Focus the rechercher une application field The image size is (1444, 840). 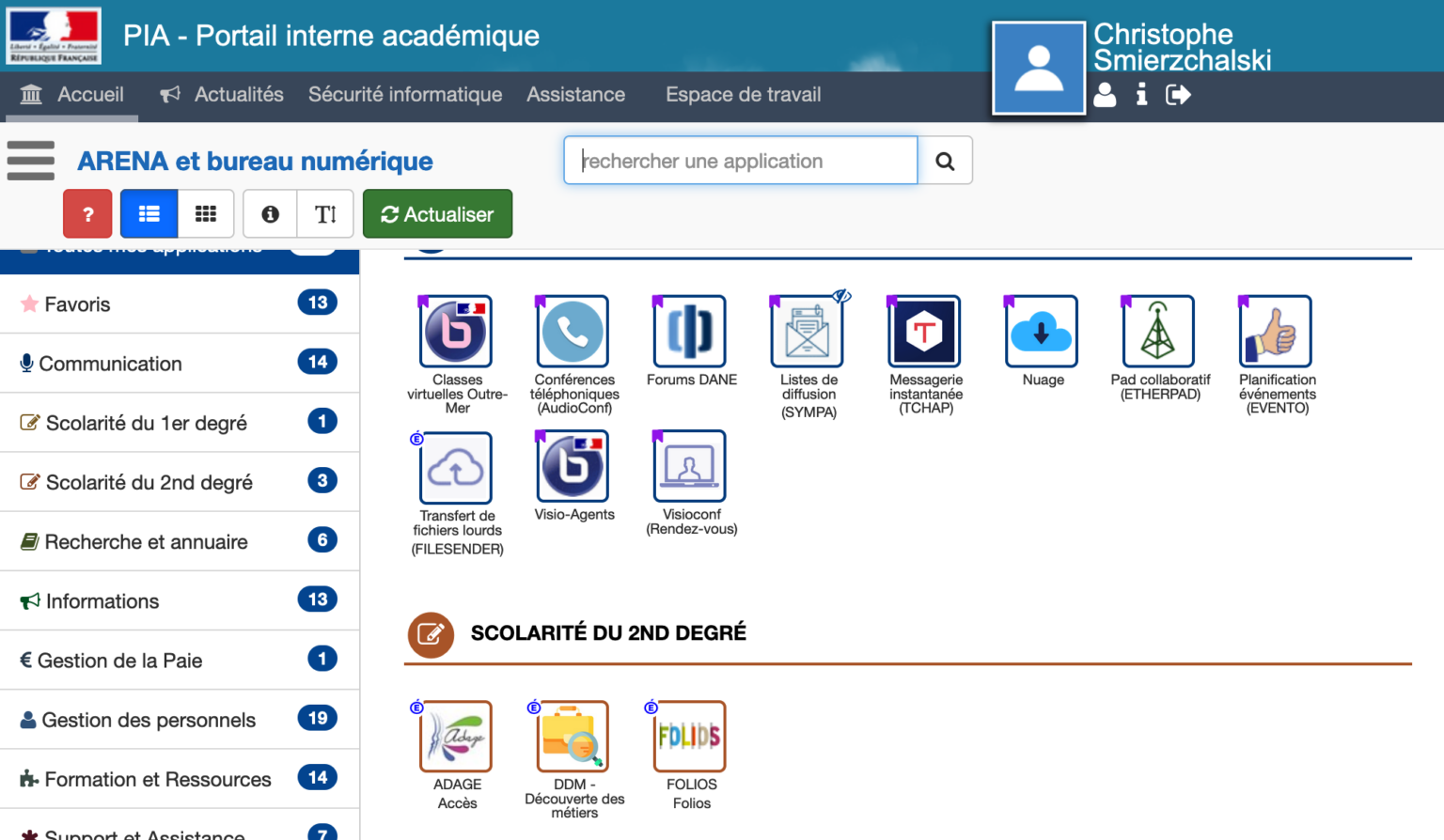741,161
